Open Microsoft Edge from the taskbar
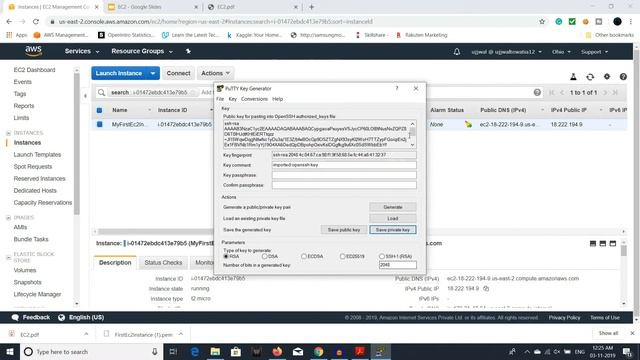Viewport: 640px width, 360px height. 195,351
